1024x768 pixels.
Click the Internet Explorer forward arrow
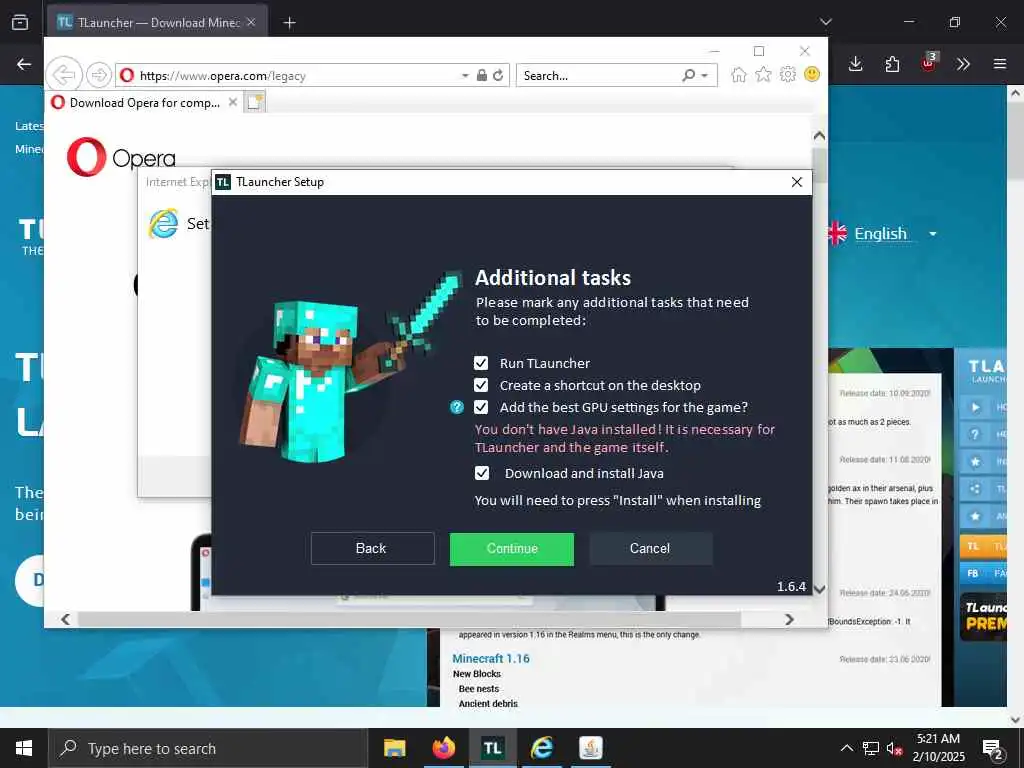[99, 75]
